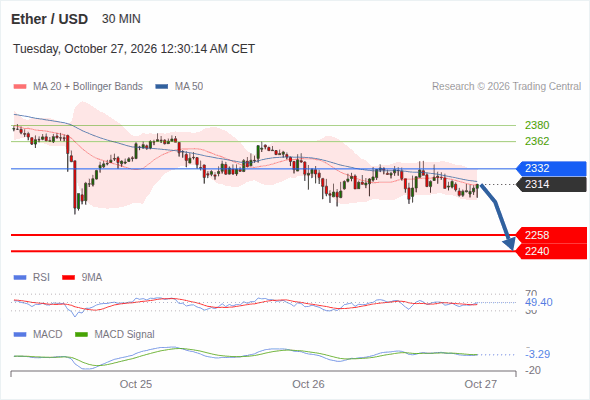Click the red 2258 support price tag
Viewport: 590px width, 400px height.
[x=551, y=235]
